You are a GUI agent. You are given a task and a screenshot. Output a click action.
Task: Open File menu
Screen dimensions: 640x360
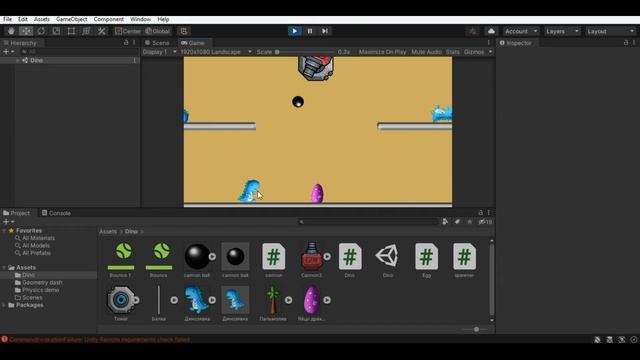tap(7, 19)
